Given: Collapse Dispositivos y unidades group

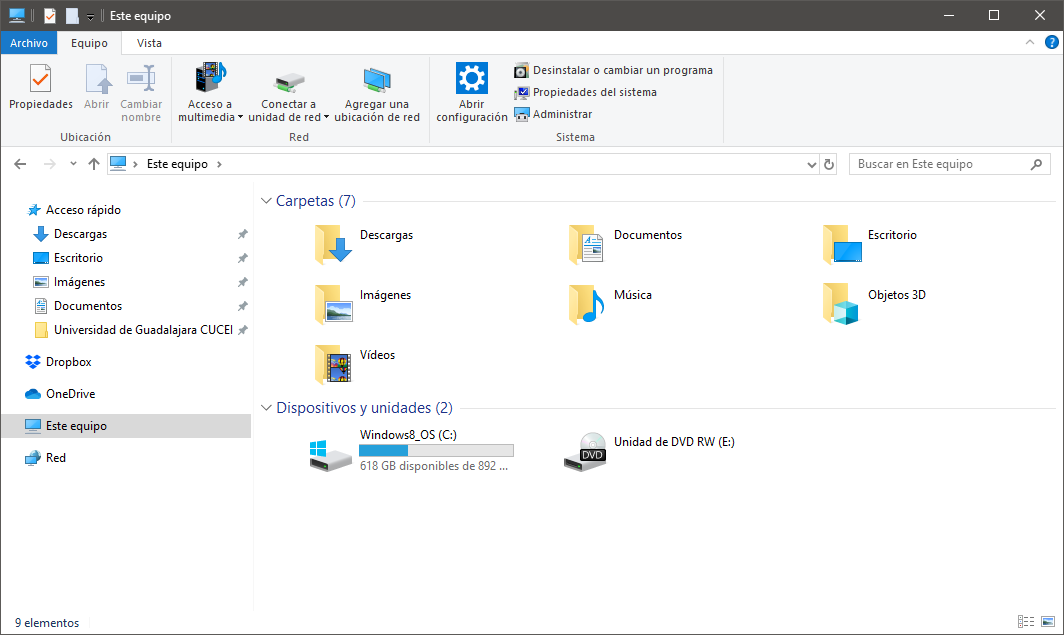Looking at the screenshot, I should (266, 408).
